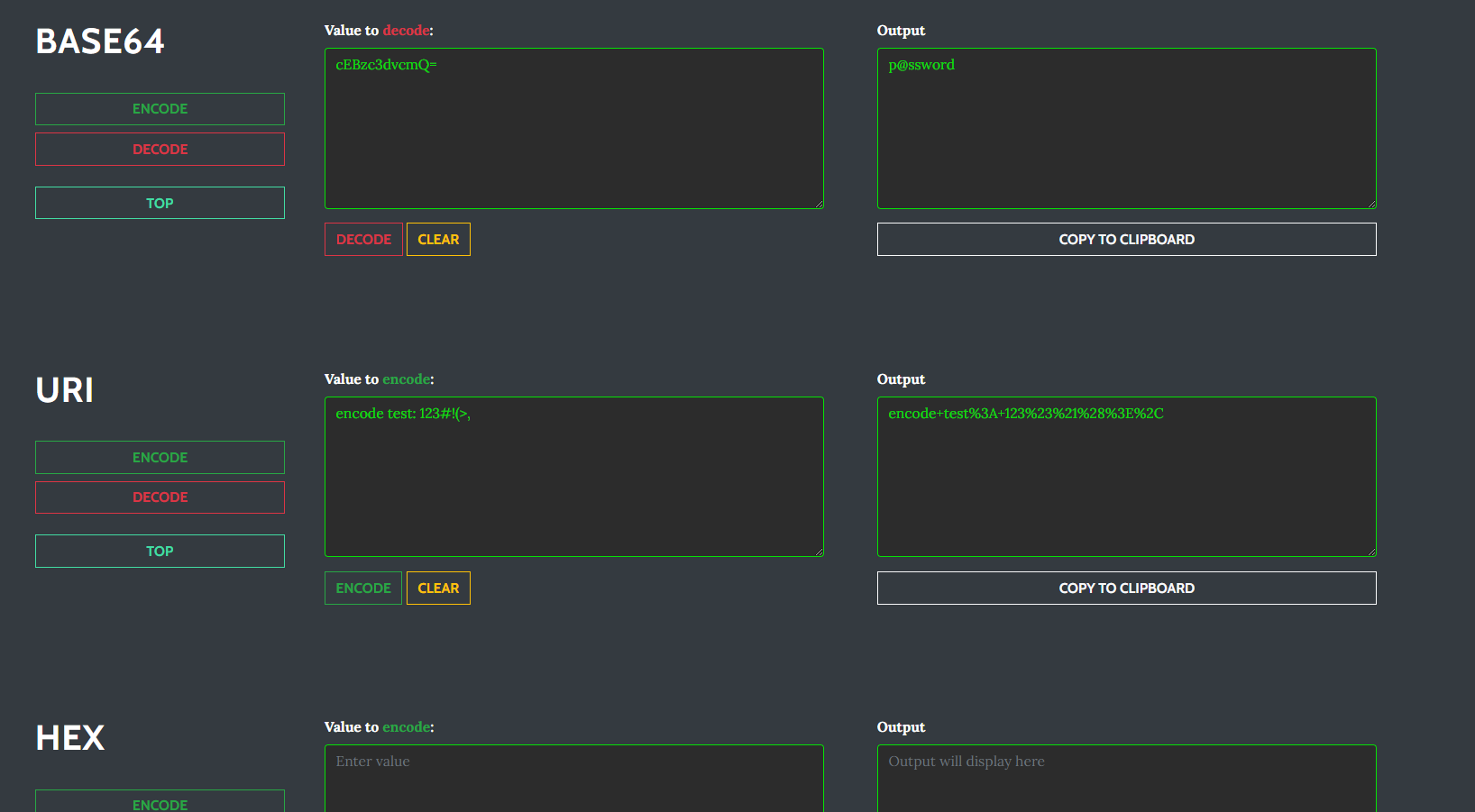Click the URI output box with encoded text
The image size is (1475, 812).
1126,477
